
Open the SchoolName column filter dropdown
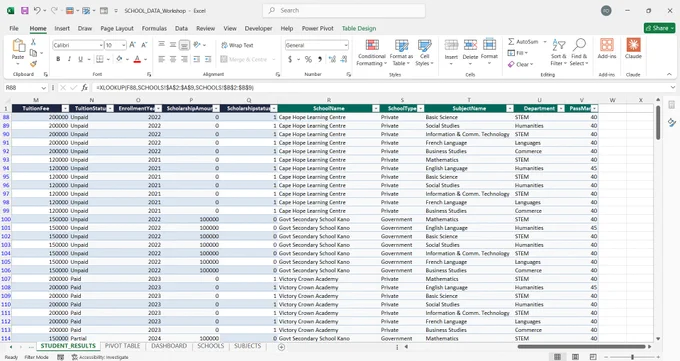click(x=376, y=108)
